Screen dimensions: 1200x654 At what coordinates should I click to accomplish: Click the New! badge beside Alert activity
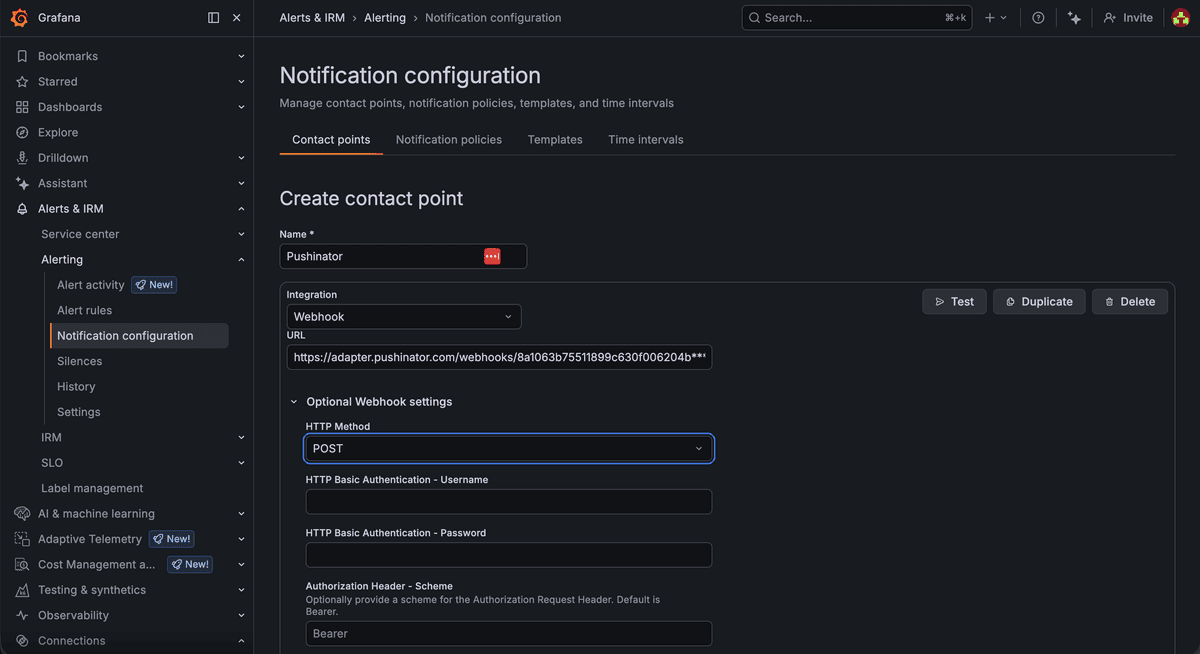[154, 285]
